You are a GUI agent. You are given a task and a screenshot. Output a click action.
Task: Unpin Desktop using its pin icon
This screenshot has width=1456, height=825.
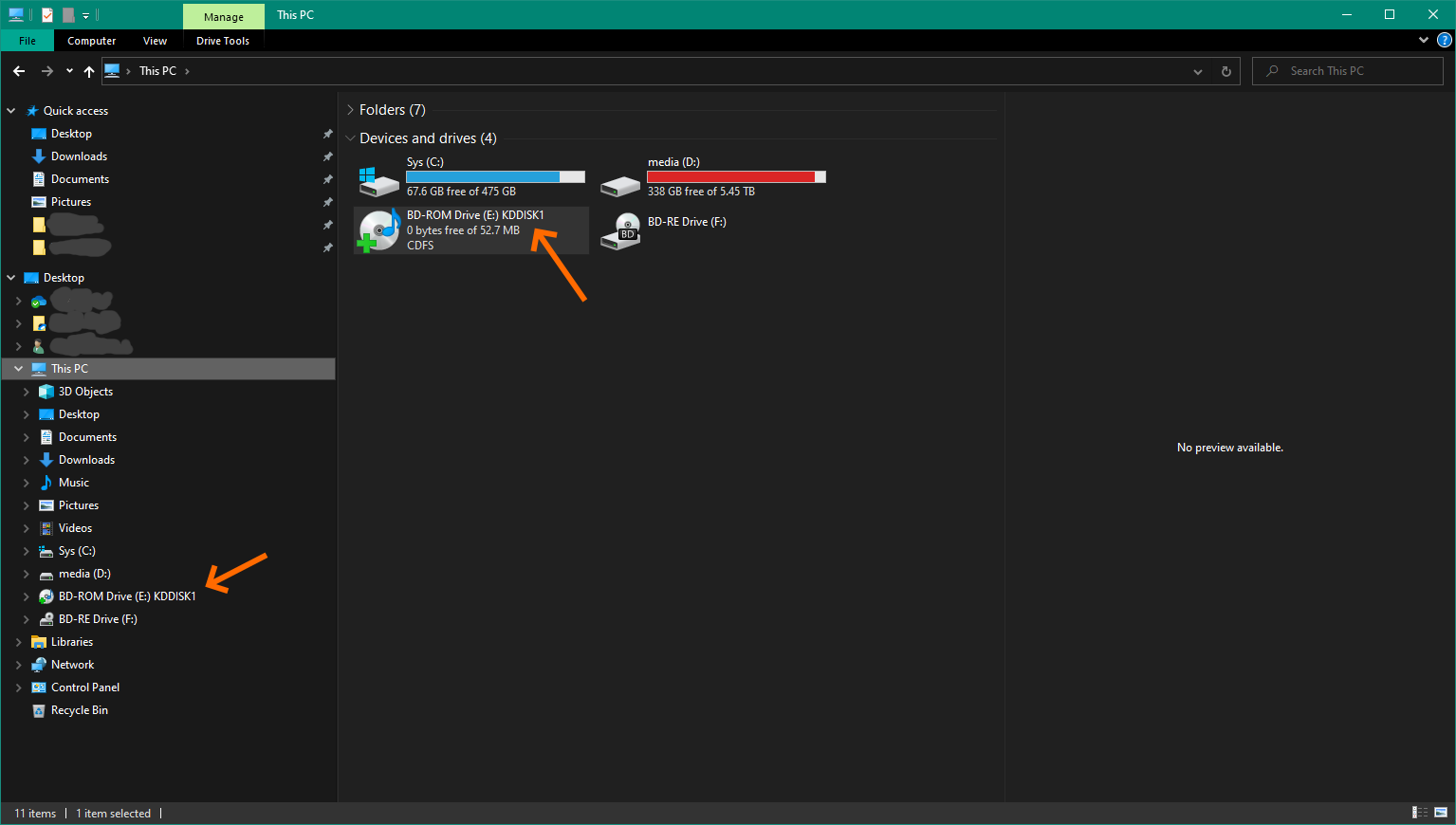pos(327,134)
